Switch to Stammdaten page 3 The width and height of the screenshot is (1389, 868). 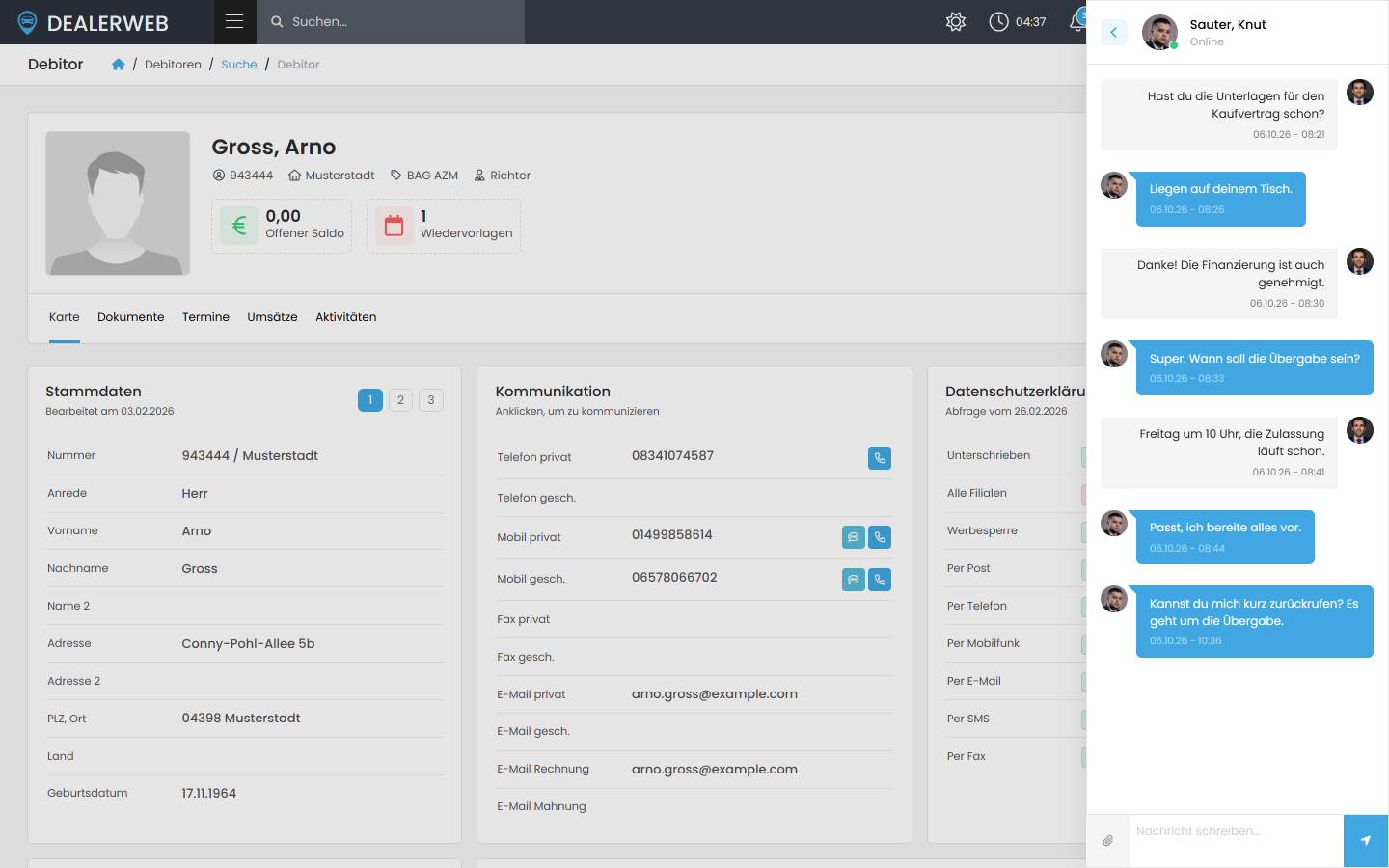(431, 400)
